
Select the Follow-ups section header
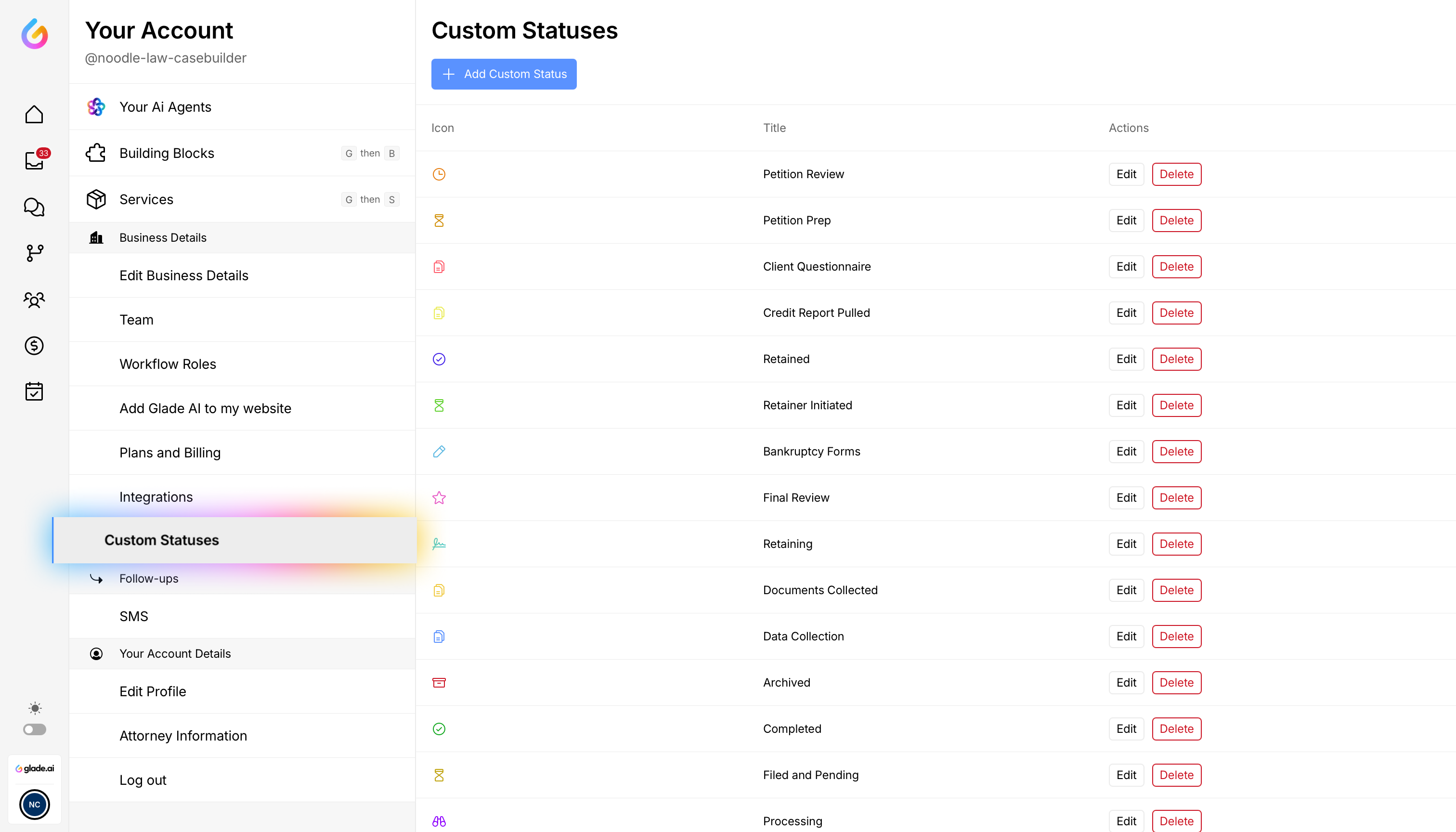coord(149,578)
